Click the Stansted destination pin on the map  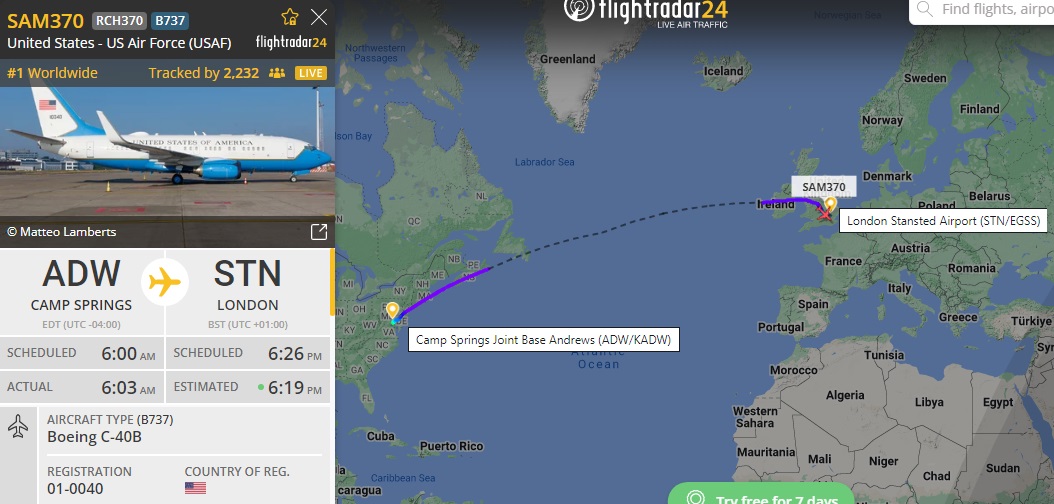pos(831,204)
